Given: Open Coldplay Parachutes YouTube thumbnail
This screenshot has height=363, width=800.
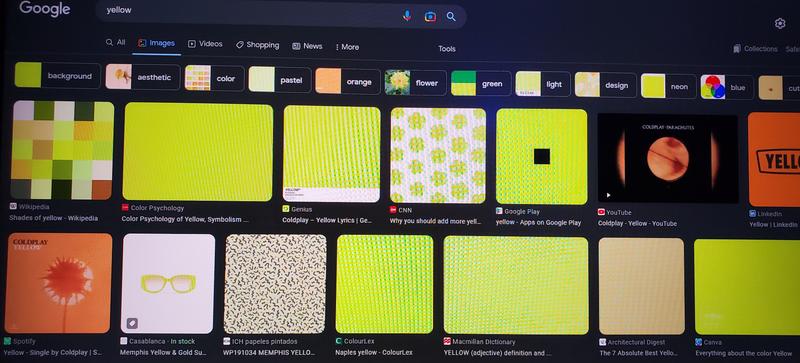Looking at the screenshot, I should point(668,159).
